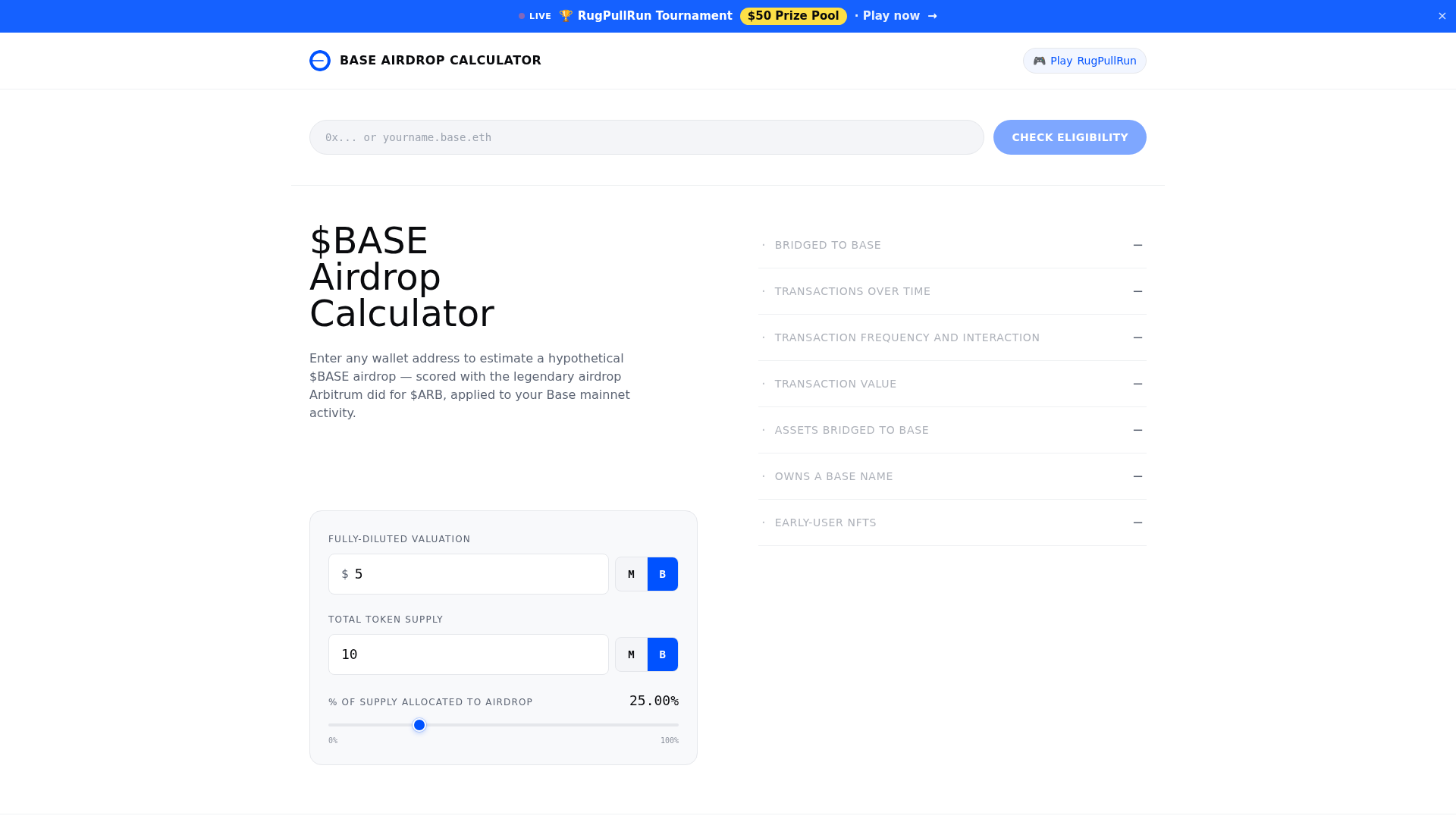
Task: Click the $50 Prize Pool badge
Action: tap(793, 16)
